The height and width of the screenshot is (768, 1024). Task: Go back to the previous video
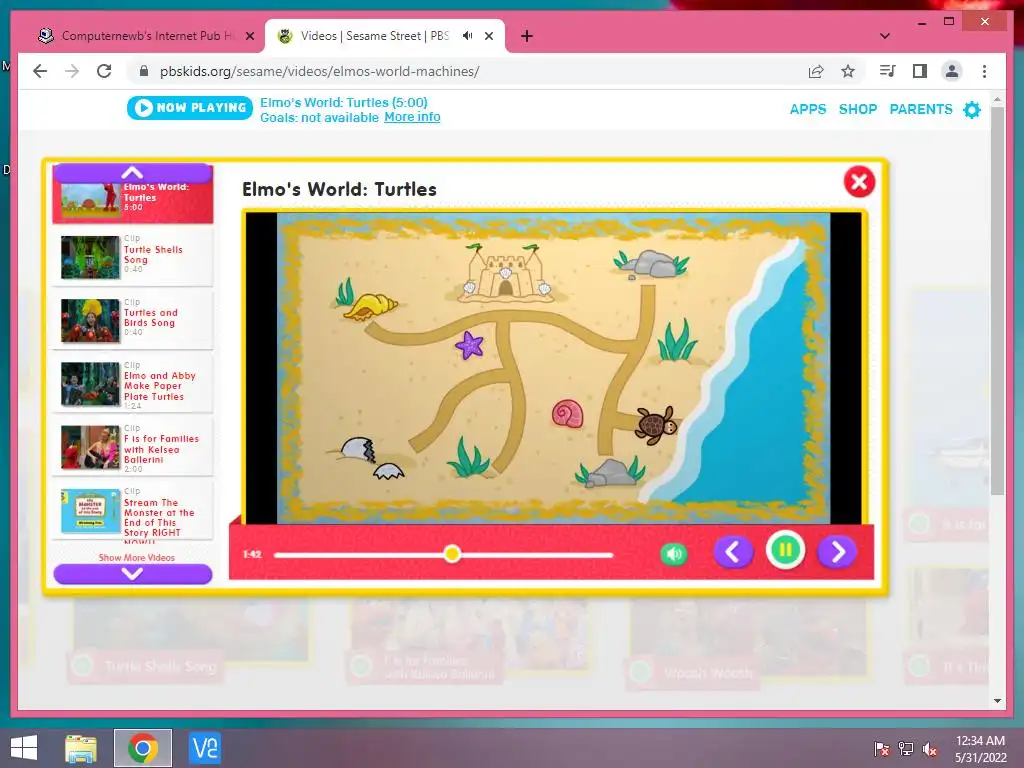[733, 552]
